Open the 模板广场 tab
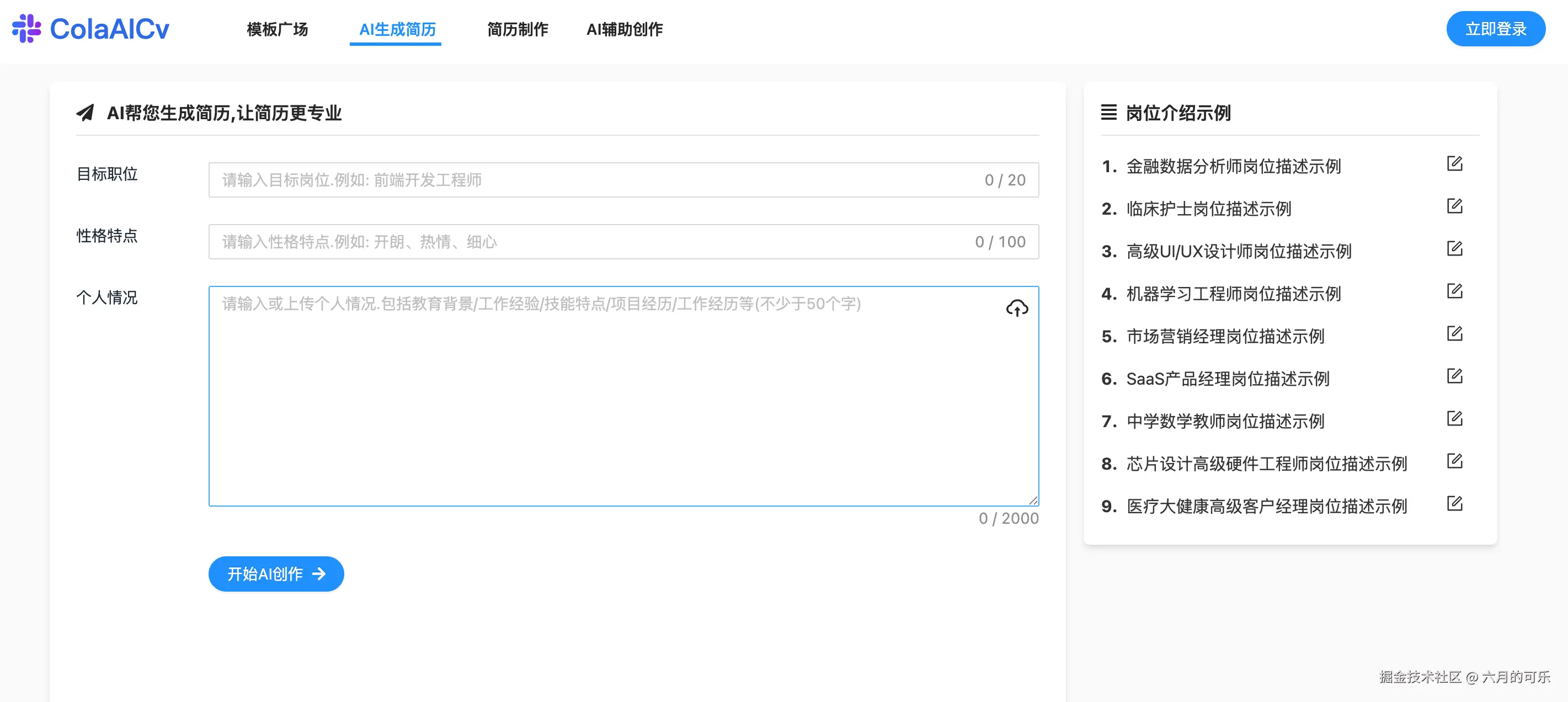1568x702 pixels. [277, 29]
